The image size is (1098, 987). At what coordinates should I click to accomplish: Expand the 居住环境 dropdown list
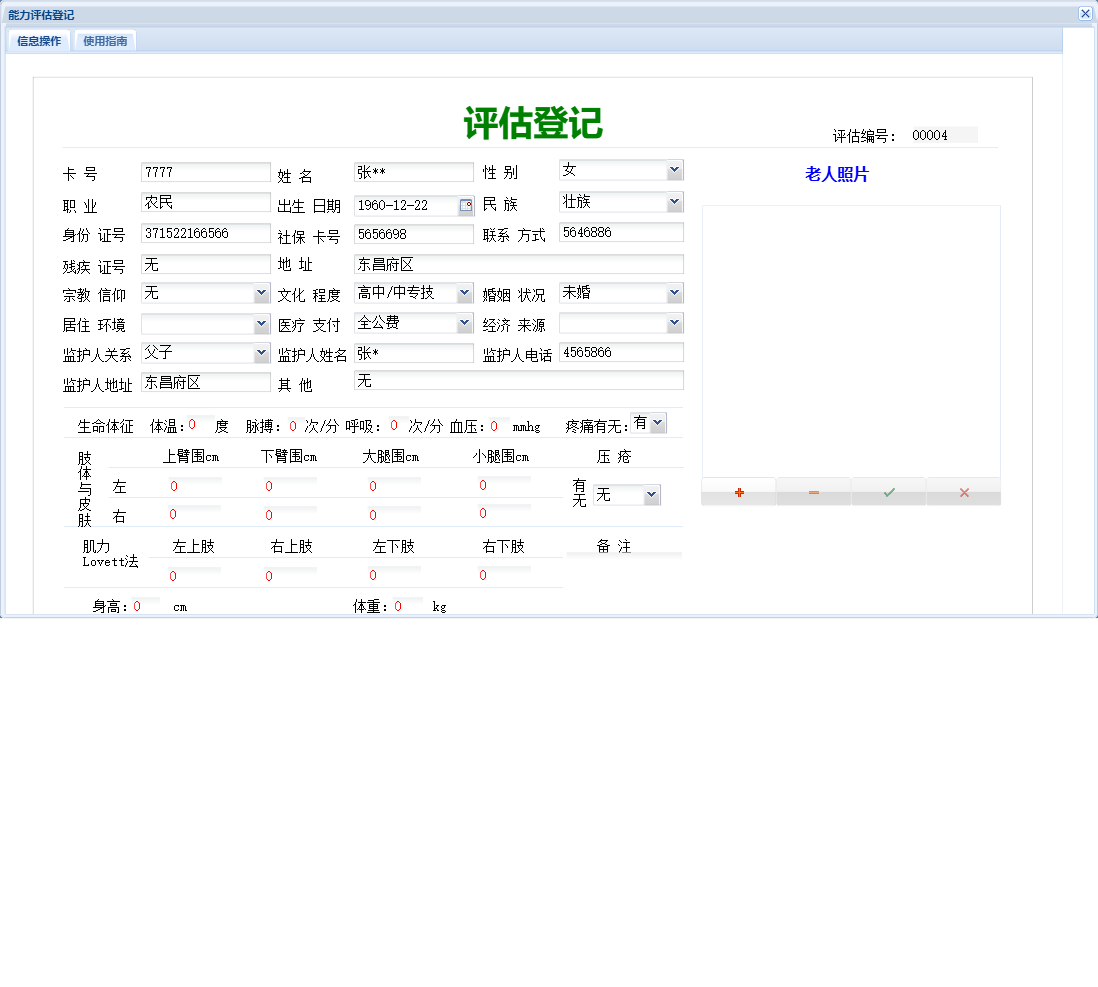(261, 322)
